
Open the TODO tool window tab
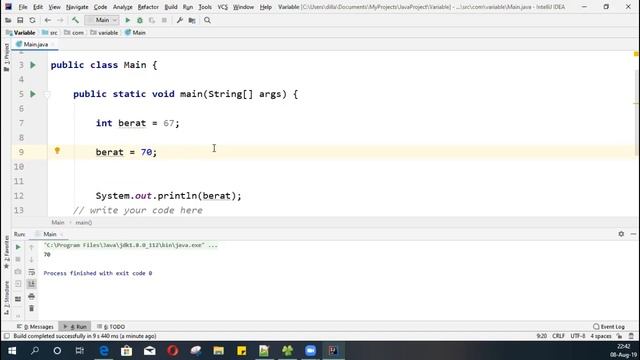point(111,327)
